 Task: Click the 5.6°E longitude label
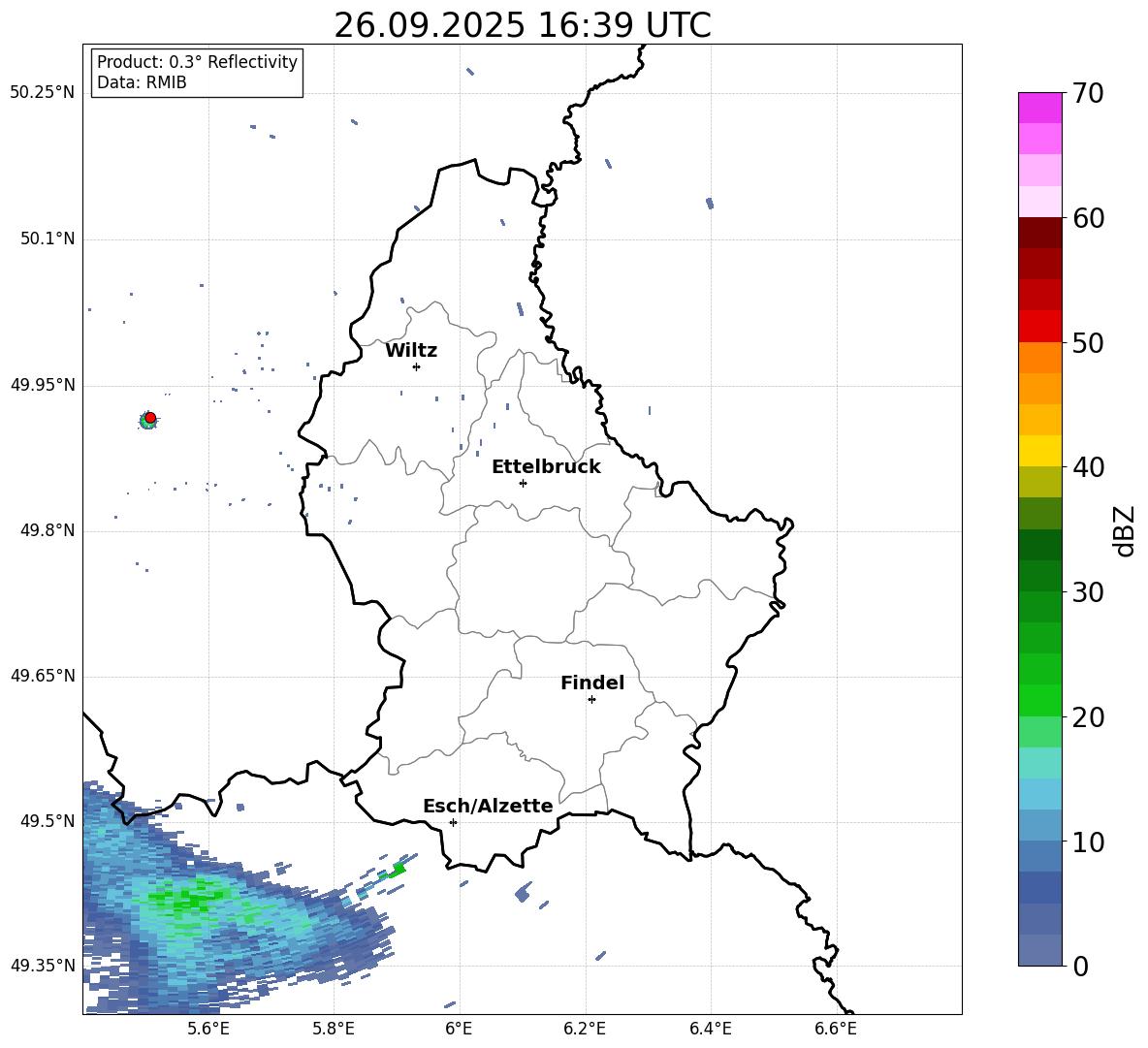click(x=208, y=1029)
